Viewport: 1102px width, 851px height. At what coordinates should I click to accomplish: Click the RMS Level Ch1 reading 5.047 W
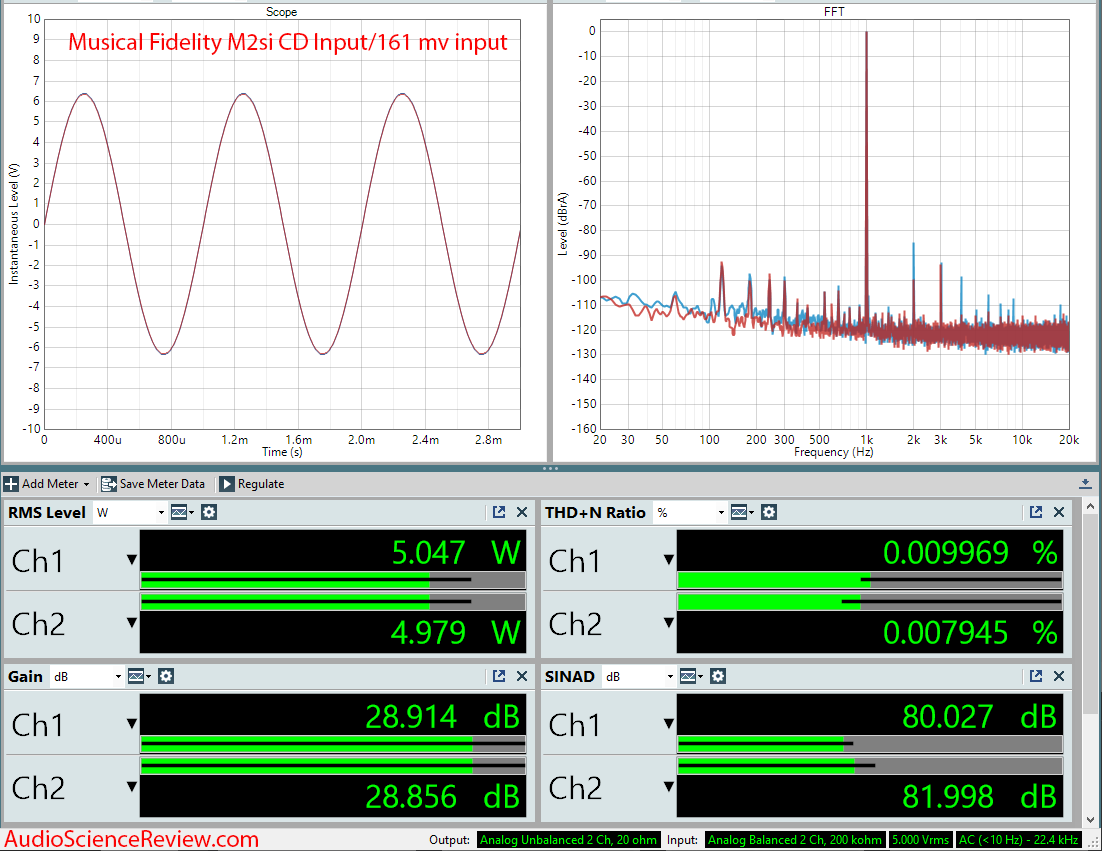pyautogui.click(x=455, y=552)
